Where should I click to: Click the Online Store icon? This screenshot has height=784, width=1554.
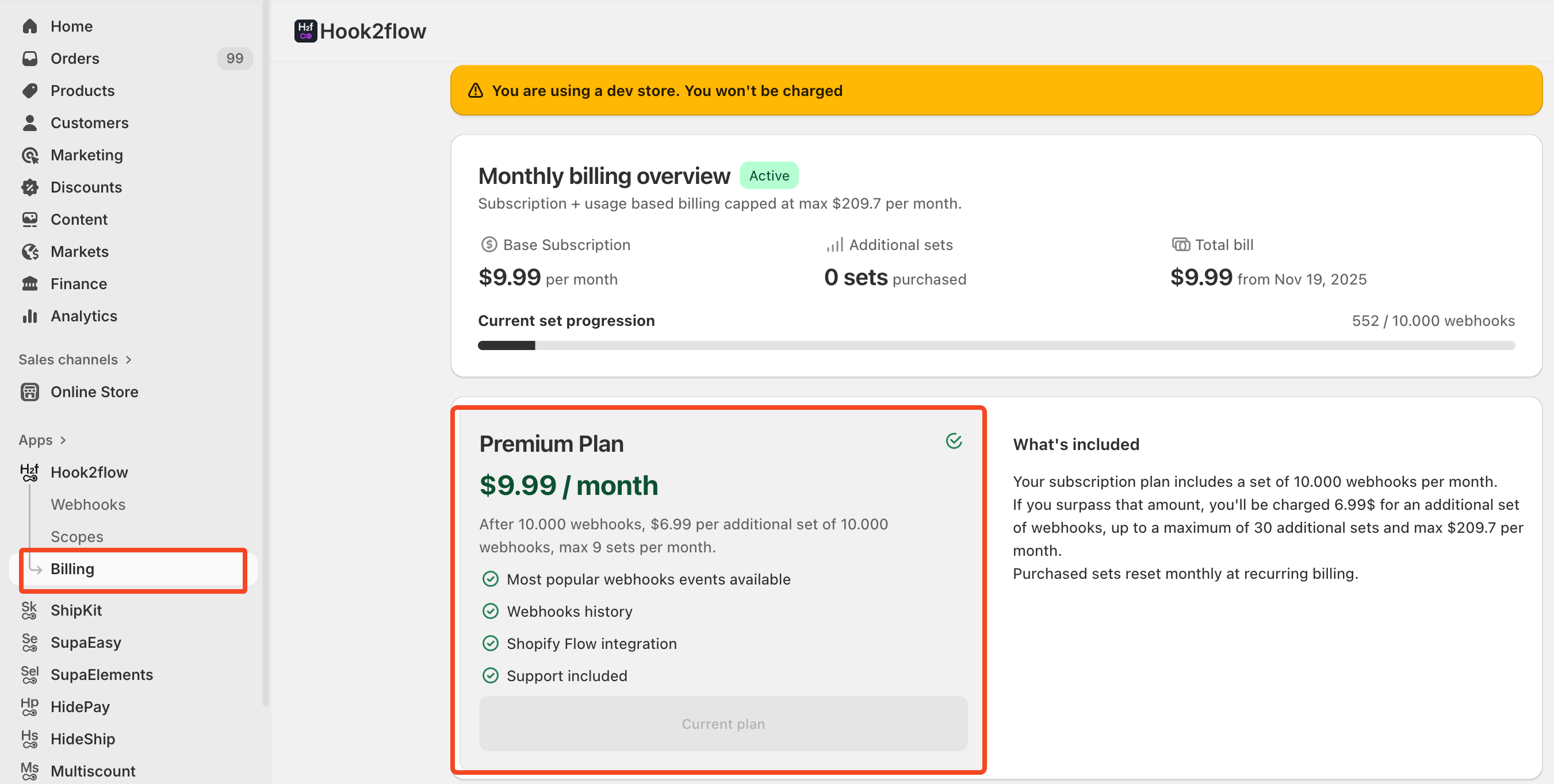[29, 392]
